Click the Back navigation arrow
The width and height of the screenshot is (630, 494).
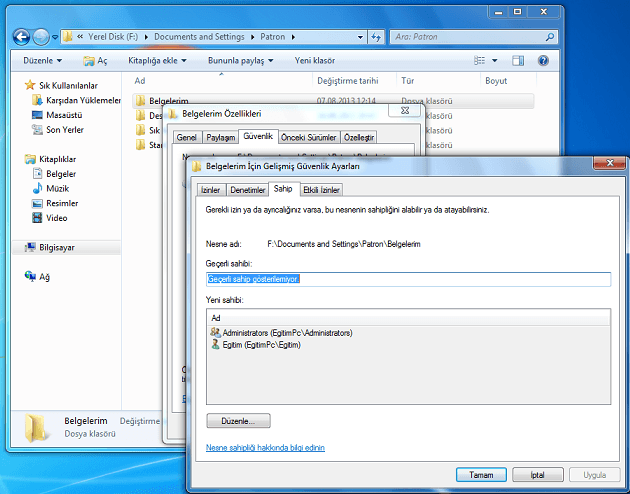[x=23, y=37]
